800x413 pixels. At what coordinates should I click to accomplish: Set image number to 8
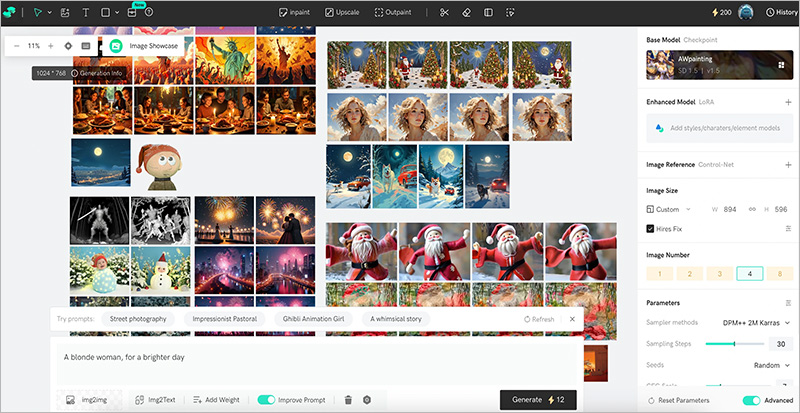tap(780, 274)
